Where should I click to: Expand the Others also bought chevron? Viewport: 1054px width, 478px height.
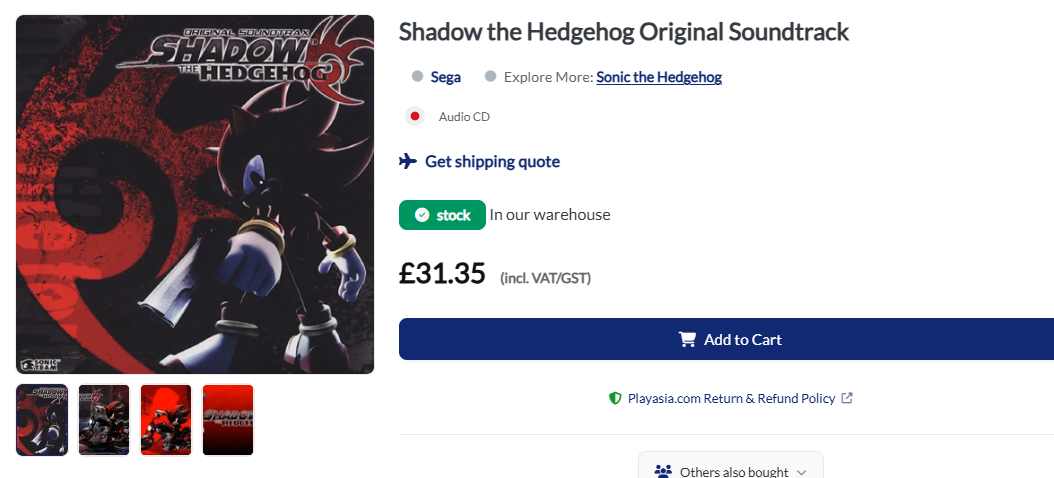(801, 472)
